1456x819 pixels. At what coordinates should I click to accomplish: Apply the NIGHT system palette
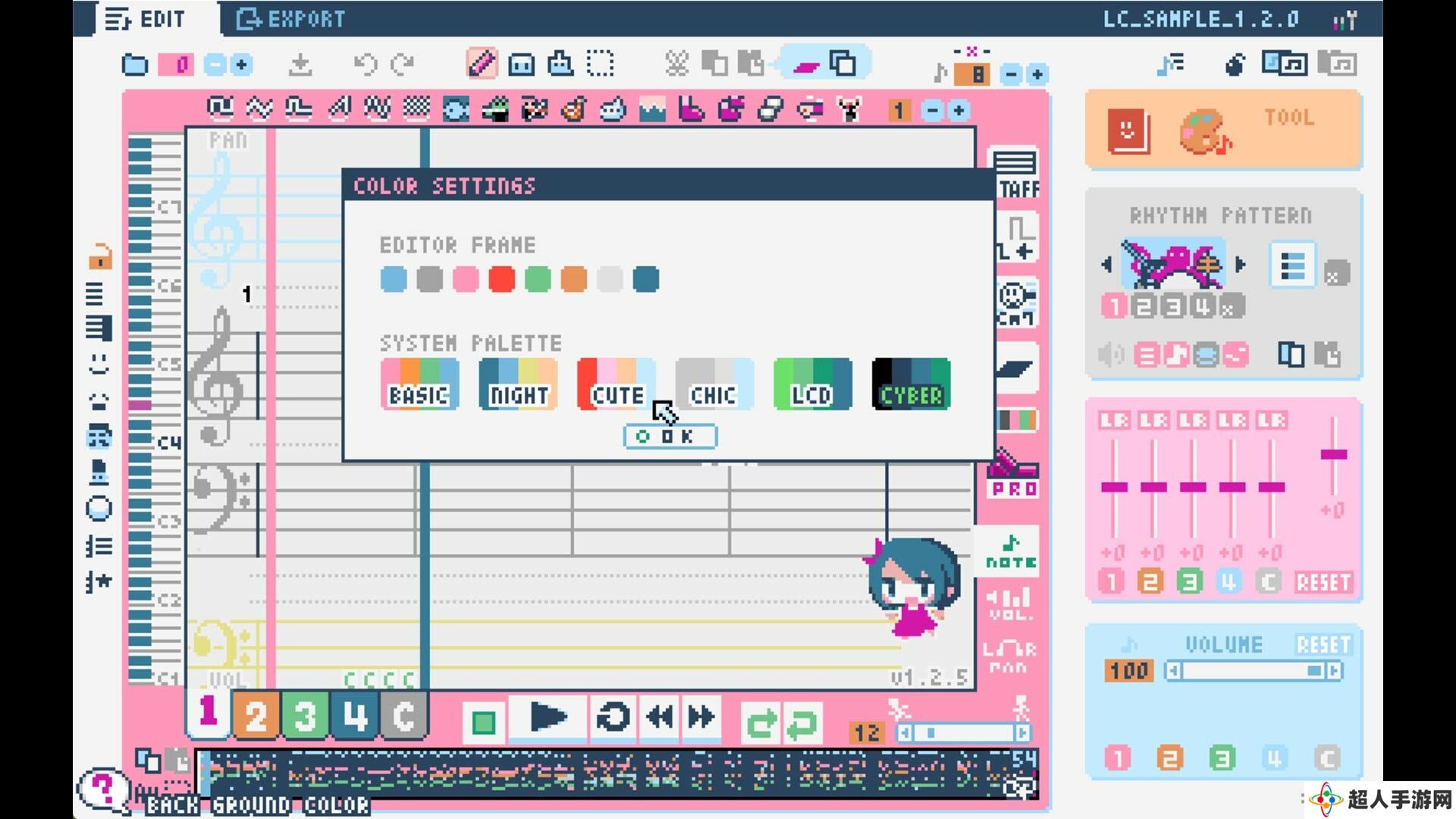518,384
